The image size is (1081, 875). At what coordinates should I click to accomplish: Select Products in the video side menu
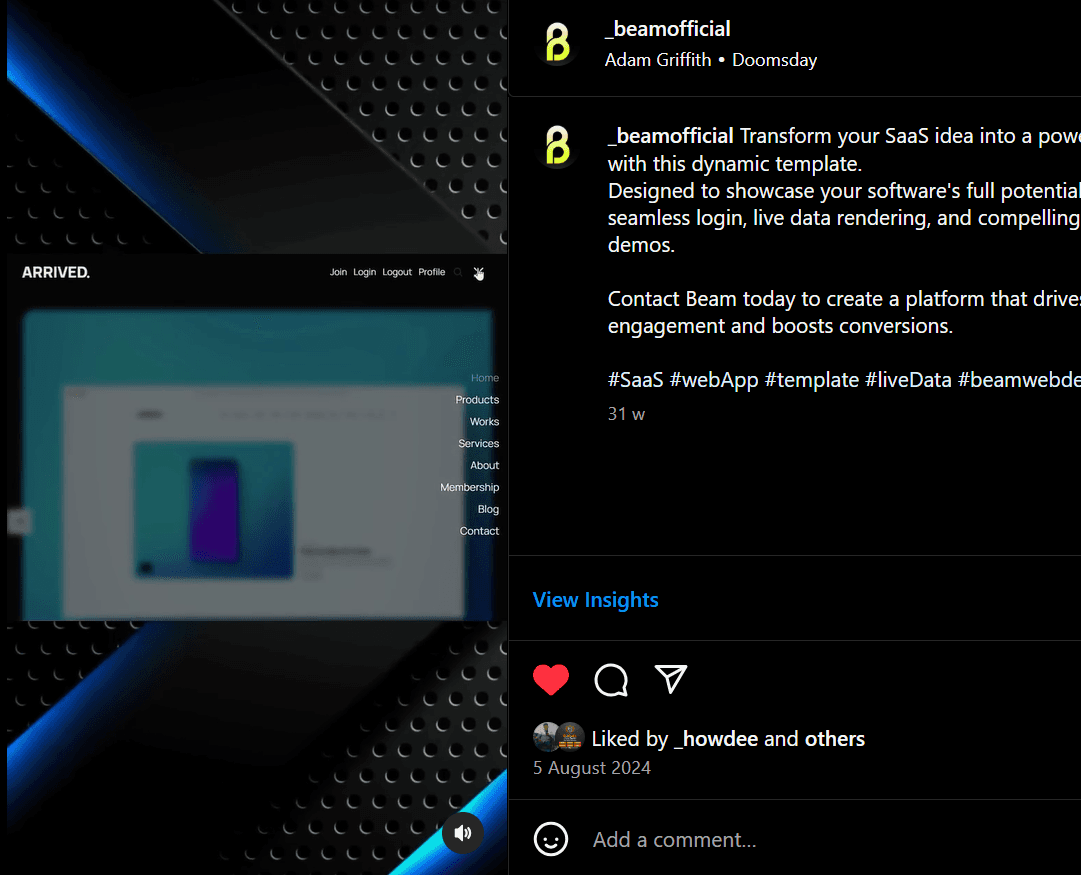(x=477, y=400)
